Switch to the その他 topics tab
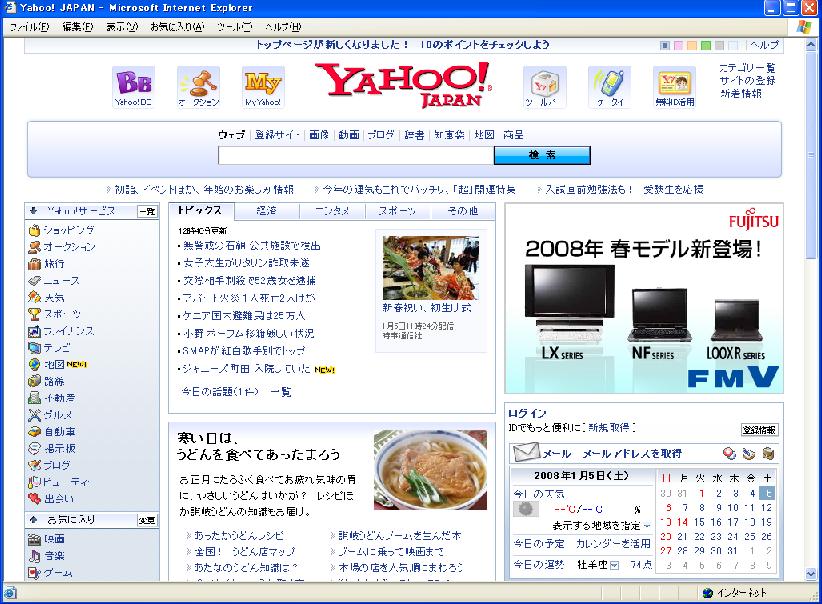822x604 pixels. [462, 211]
